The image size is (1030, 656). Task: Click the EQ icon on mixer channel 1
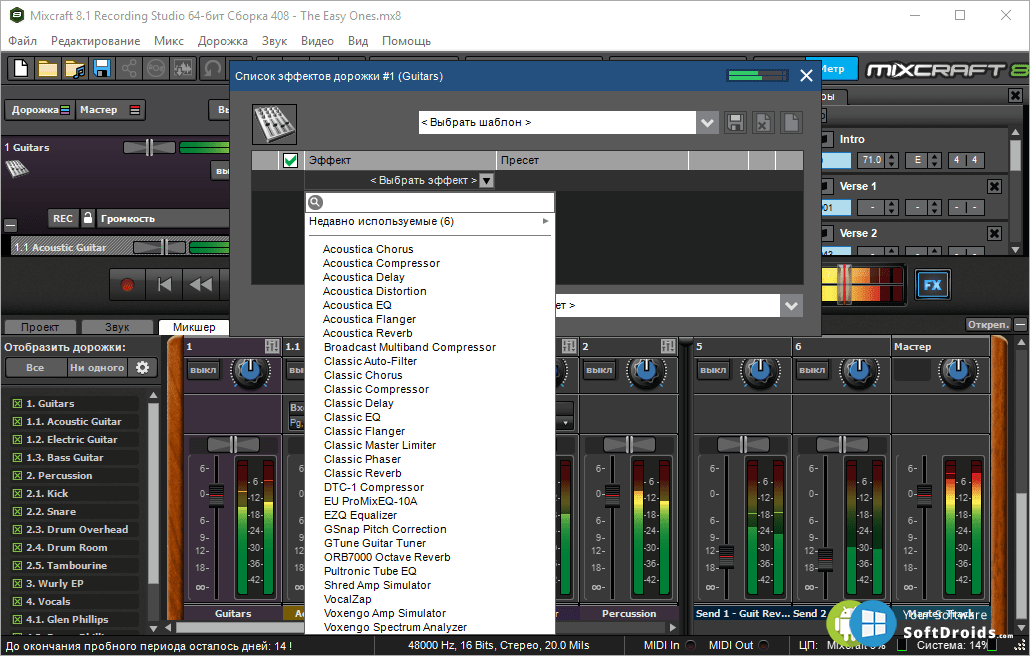[272, 346]
